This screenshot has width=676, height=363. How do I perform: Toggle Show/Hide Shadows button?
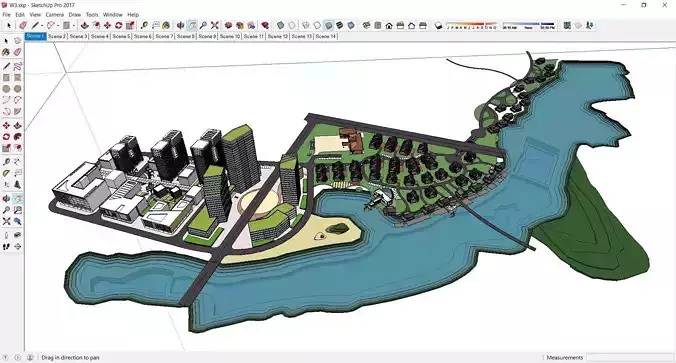(438, 25)
